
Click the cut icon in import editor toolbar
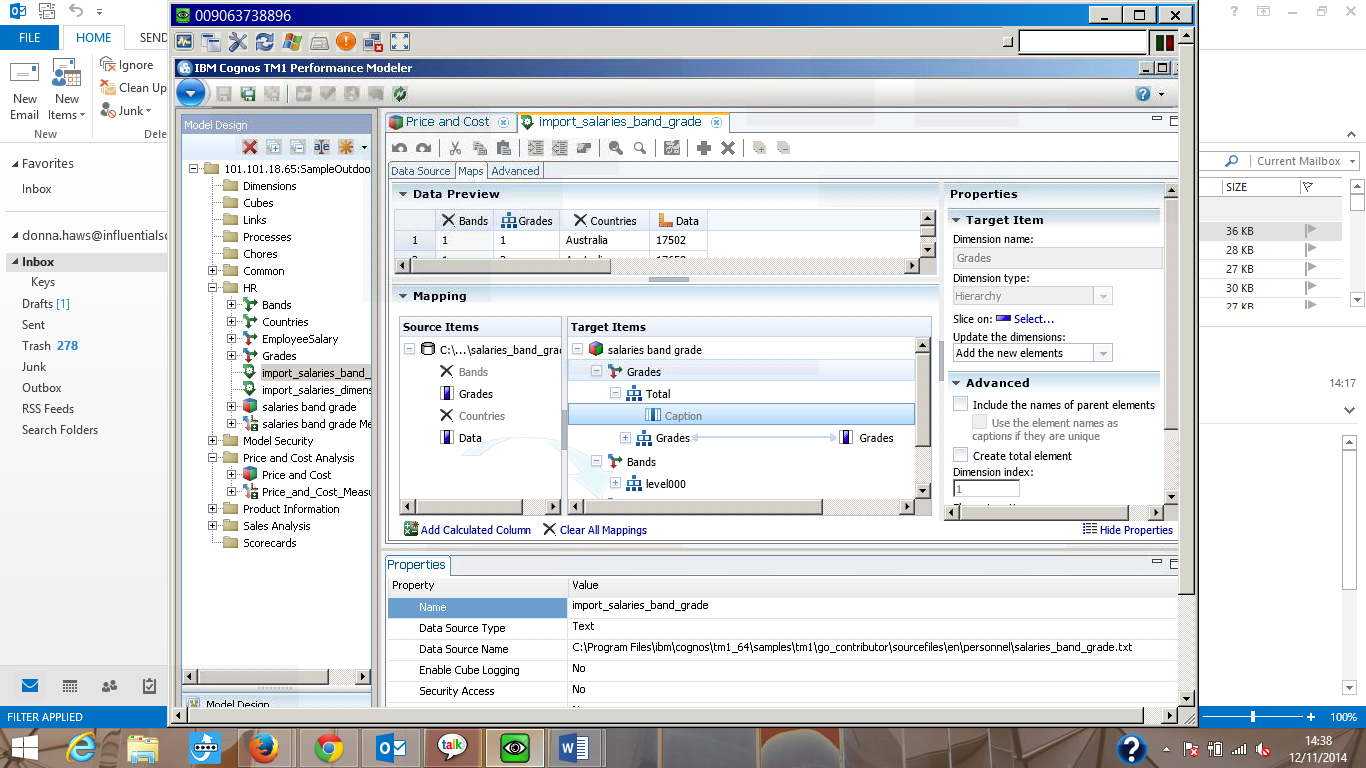pyautogui.click(x=455, y=148)
